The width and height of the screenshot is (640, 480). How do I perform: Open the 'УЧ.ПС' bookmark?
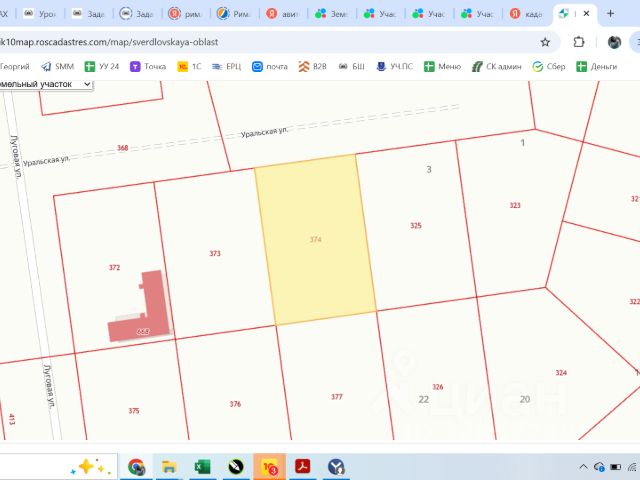(x=394, y=67)
